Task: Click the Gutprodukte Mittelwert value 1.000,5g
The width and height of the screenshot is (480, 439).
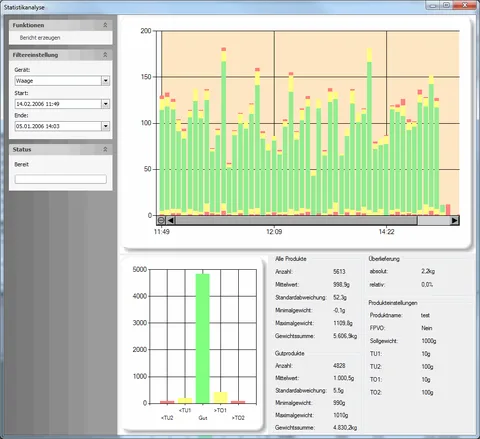Action: [x=344, y=378]
